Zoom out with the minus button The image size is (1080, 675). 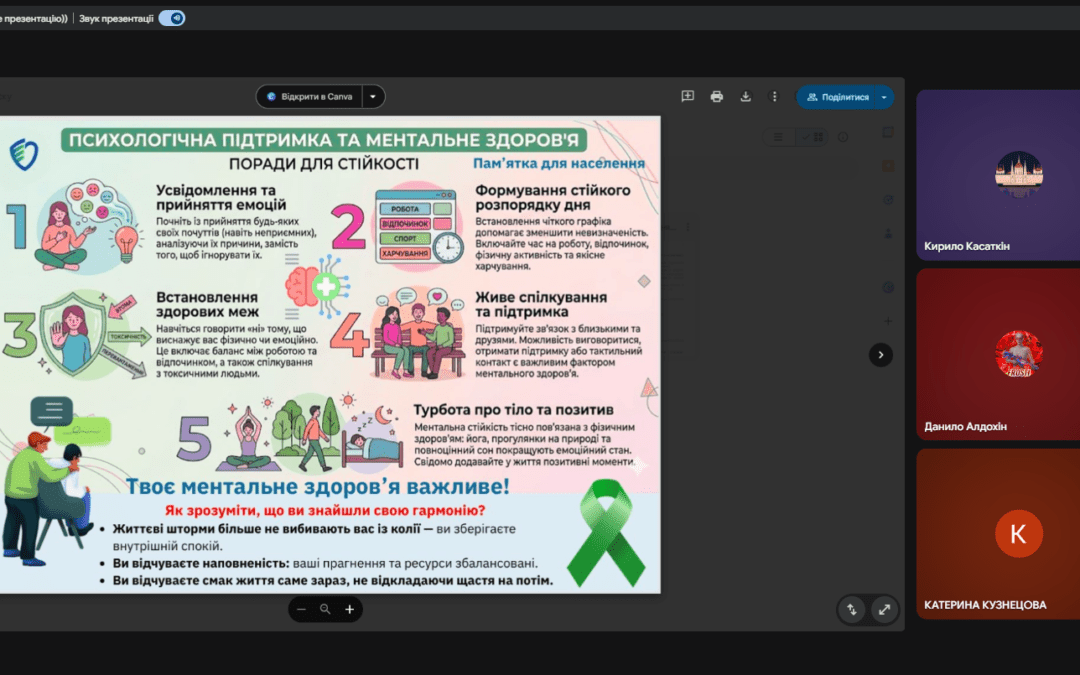coord(301,609)
